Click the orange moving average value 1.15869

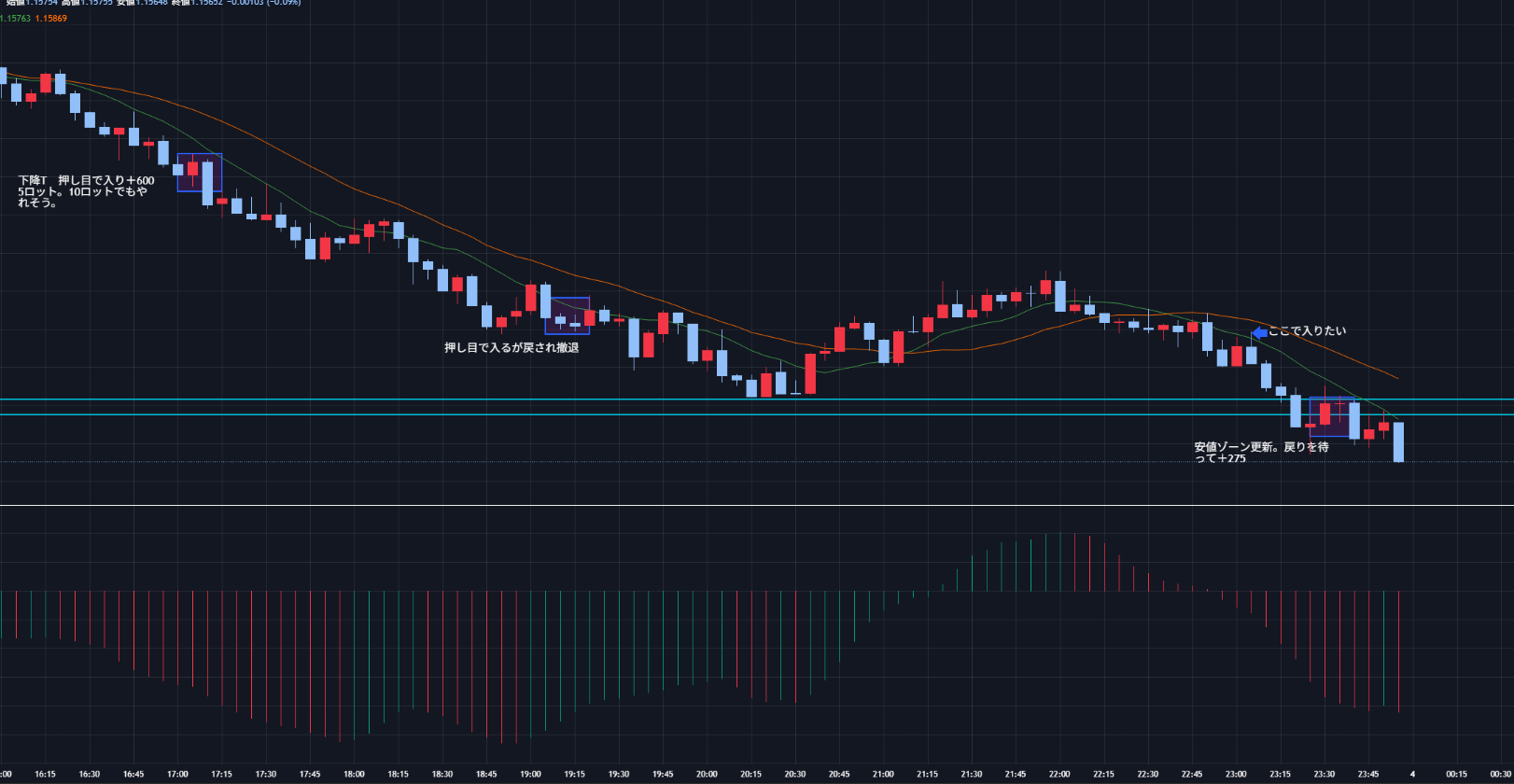50,19
